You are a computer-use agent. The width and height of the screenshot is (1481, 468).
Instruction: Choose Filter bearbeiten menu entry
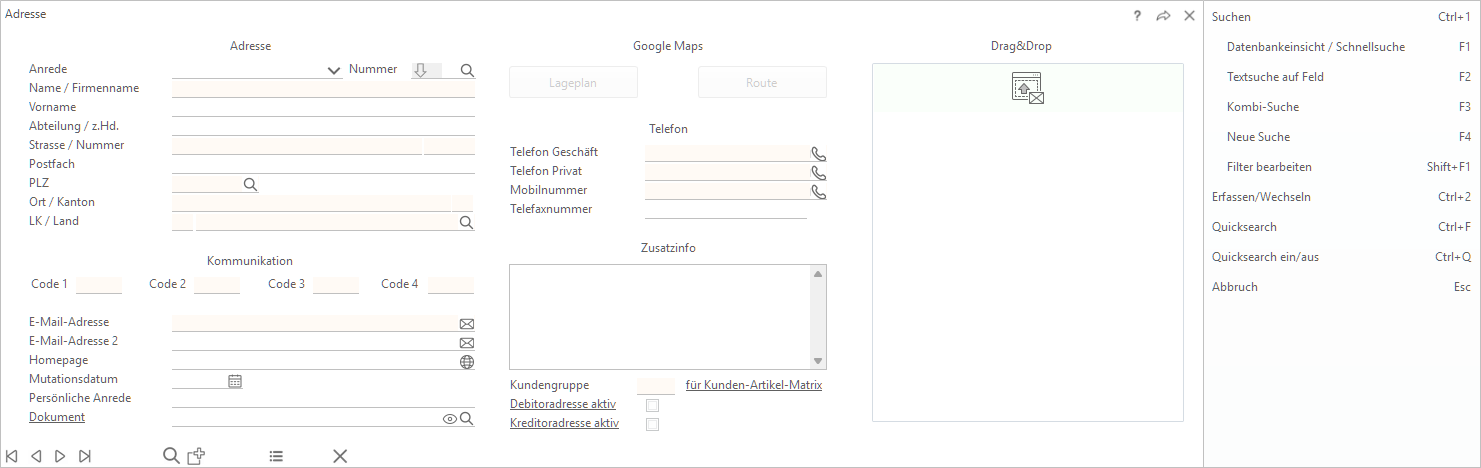coord(1268,167)
